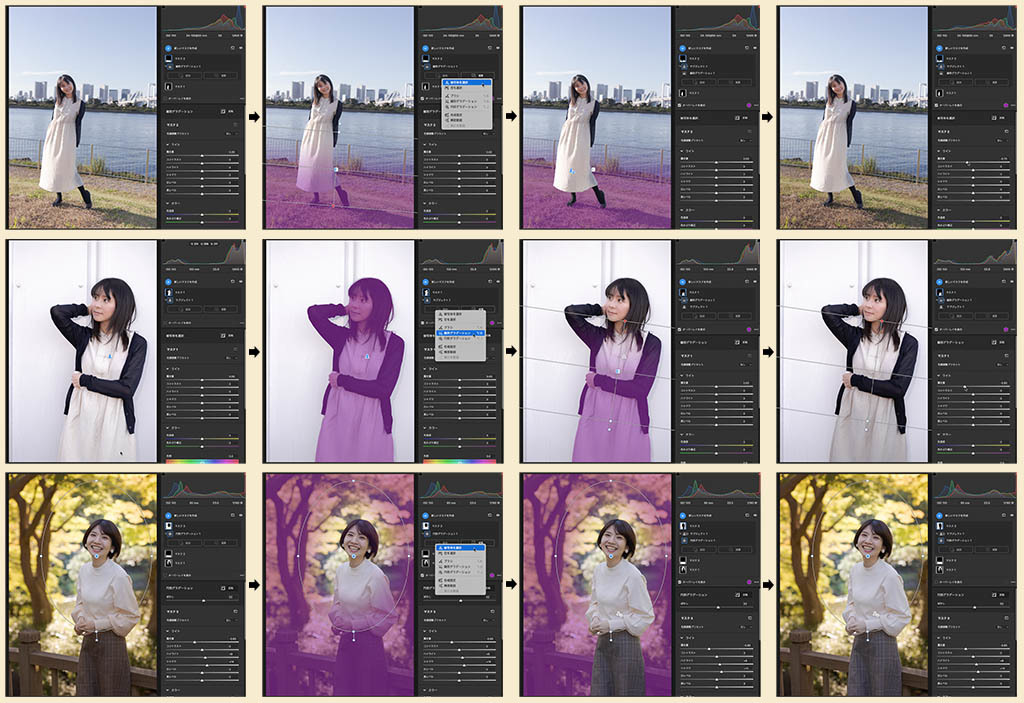Collapse Light section in second white-wall panel
Image resolution: width=1024 pixels, height=703 pixels.
(x=424, y=369)
